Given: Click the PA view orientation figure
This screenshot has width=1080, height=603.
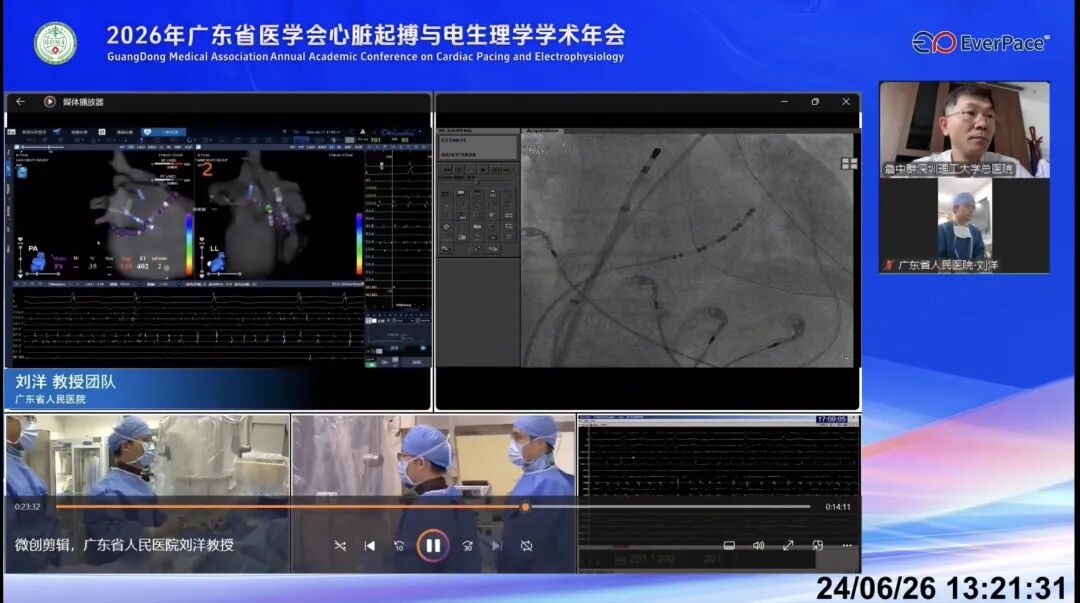Looking at the screenshot, I should point(37,260).
